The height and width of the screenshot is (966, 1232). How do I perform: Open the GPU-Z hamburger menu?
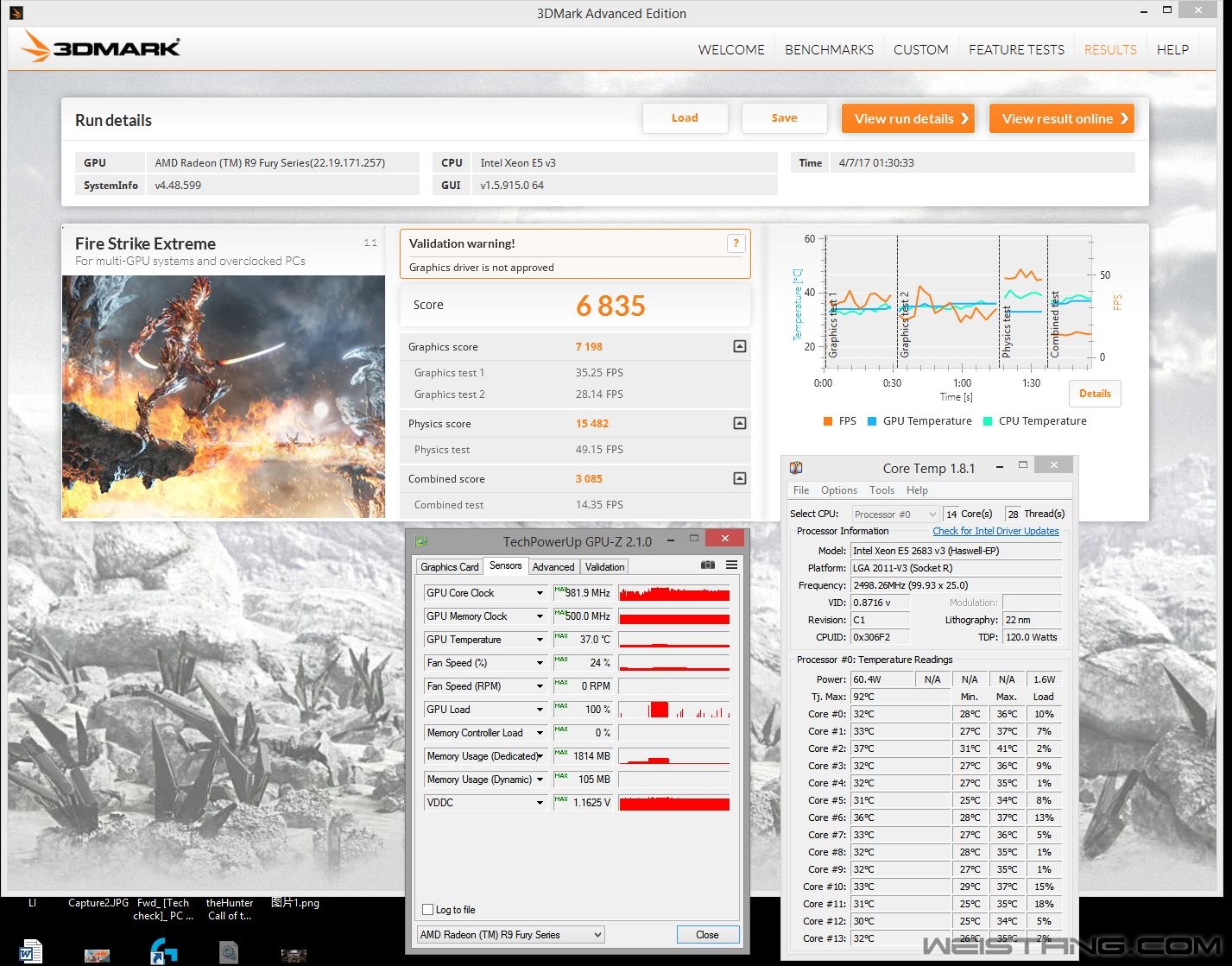[x=731, y=565]
